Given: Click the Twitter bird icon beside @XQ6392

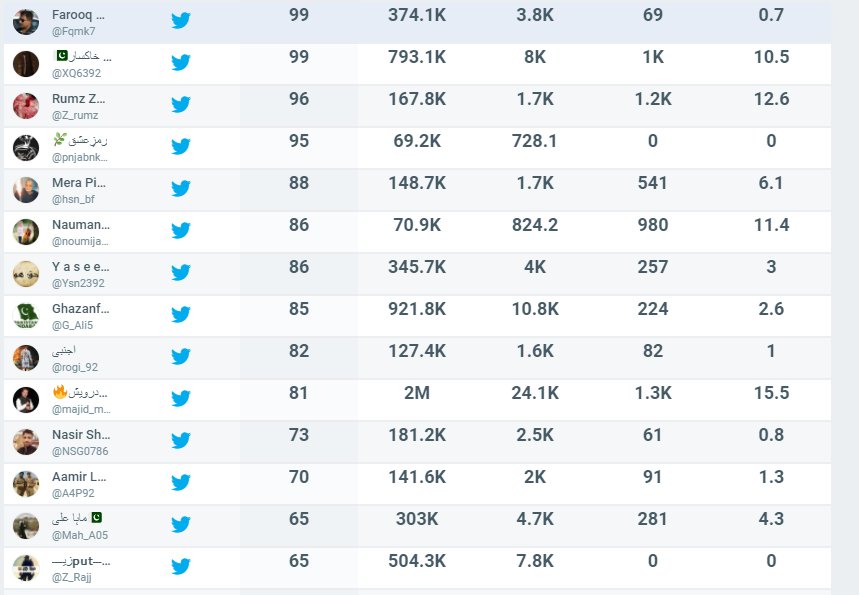Looking at the screenshot, I should pyautogui.click(x=181, y=62).
